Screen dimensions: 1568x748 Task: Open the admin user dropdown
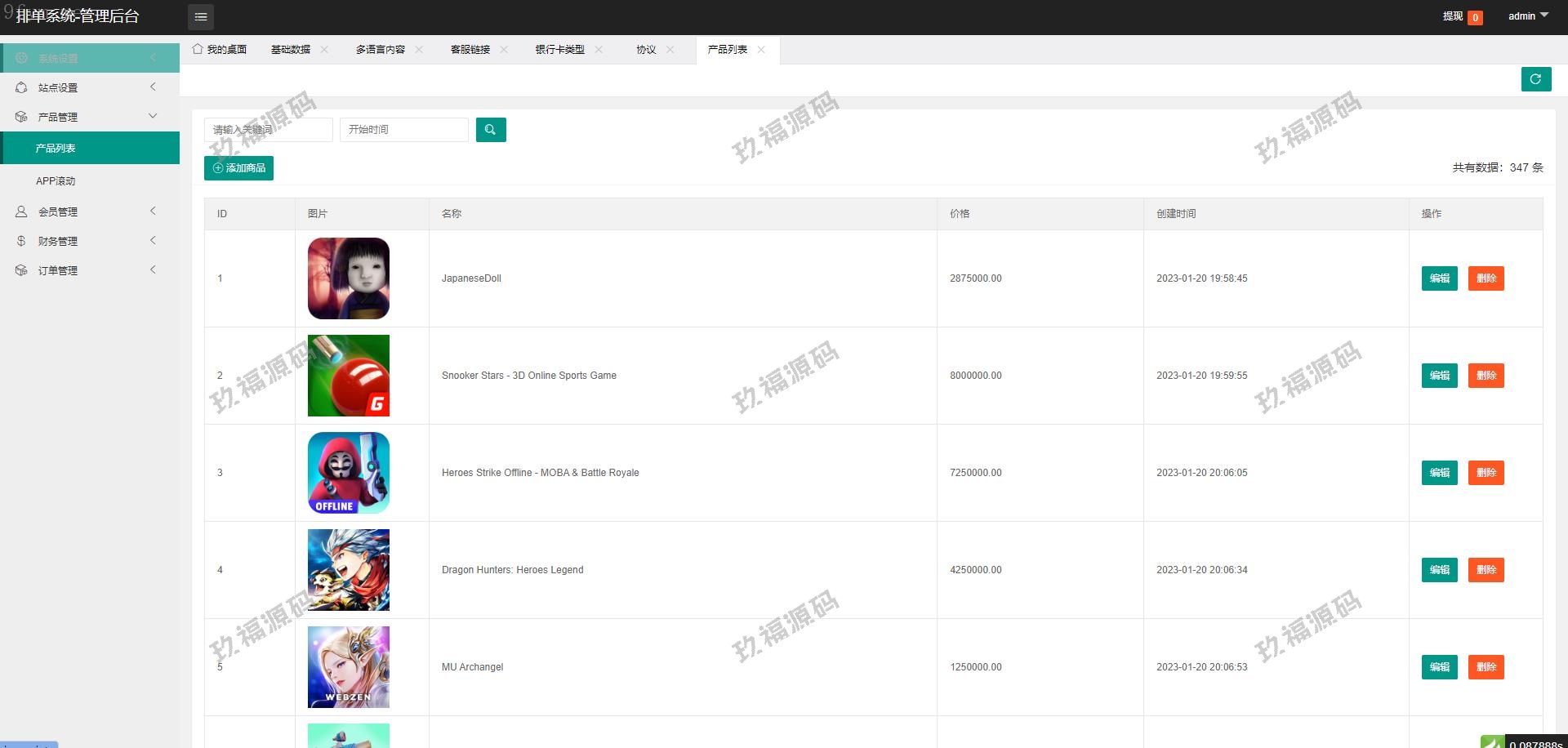tap(1527, 16)
